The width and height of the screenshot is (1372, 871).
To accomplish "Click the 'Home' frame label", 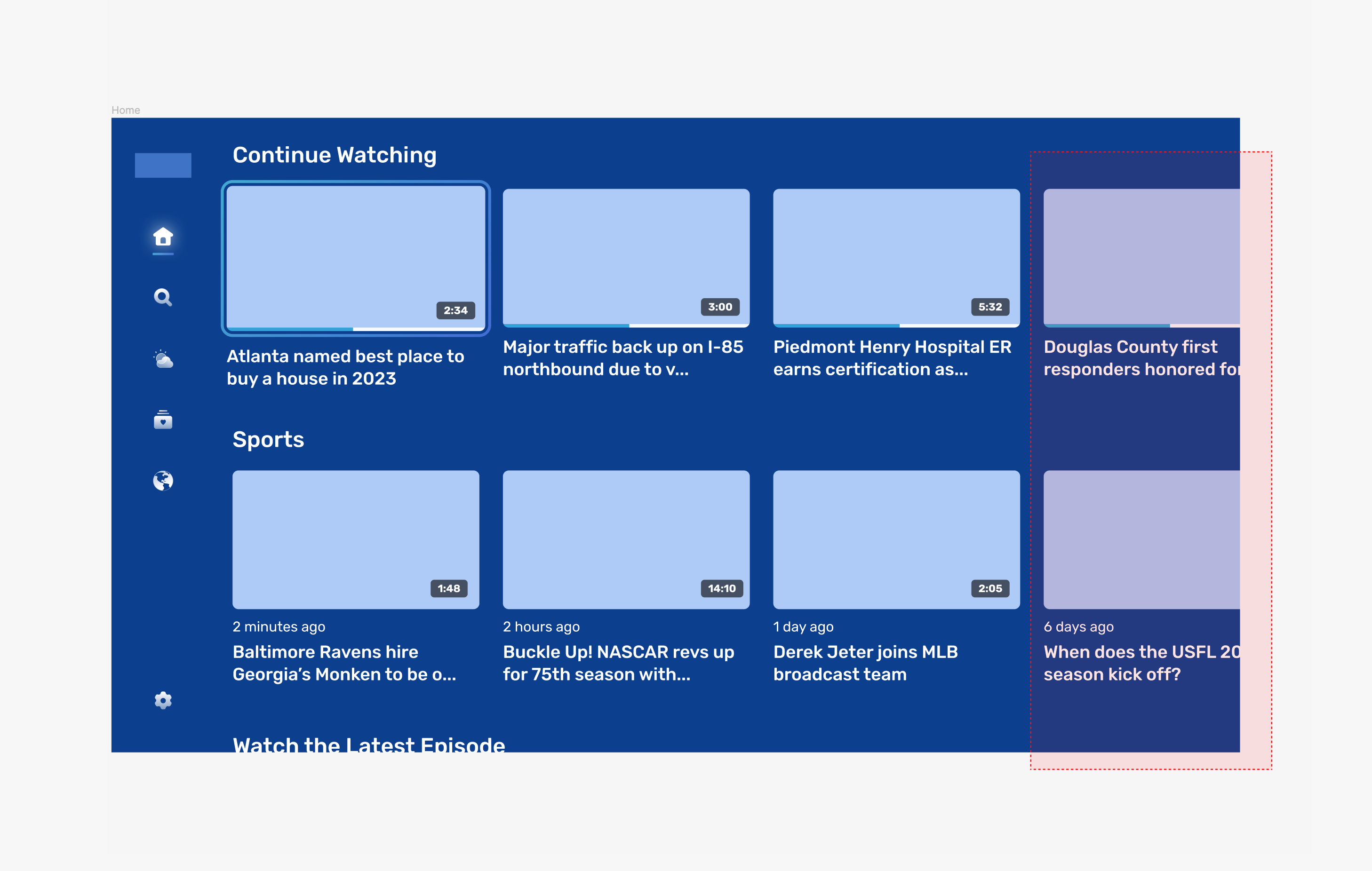I will (x=126, y=110).
